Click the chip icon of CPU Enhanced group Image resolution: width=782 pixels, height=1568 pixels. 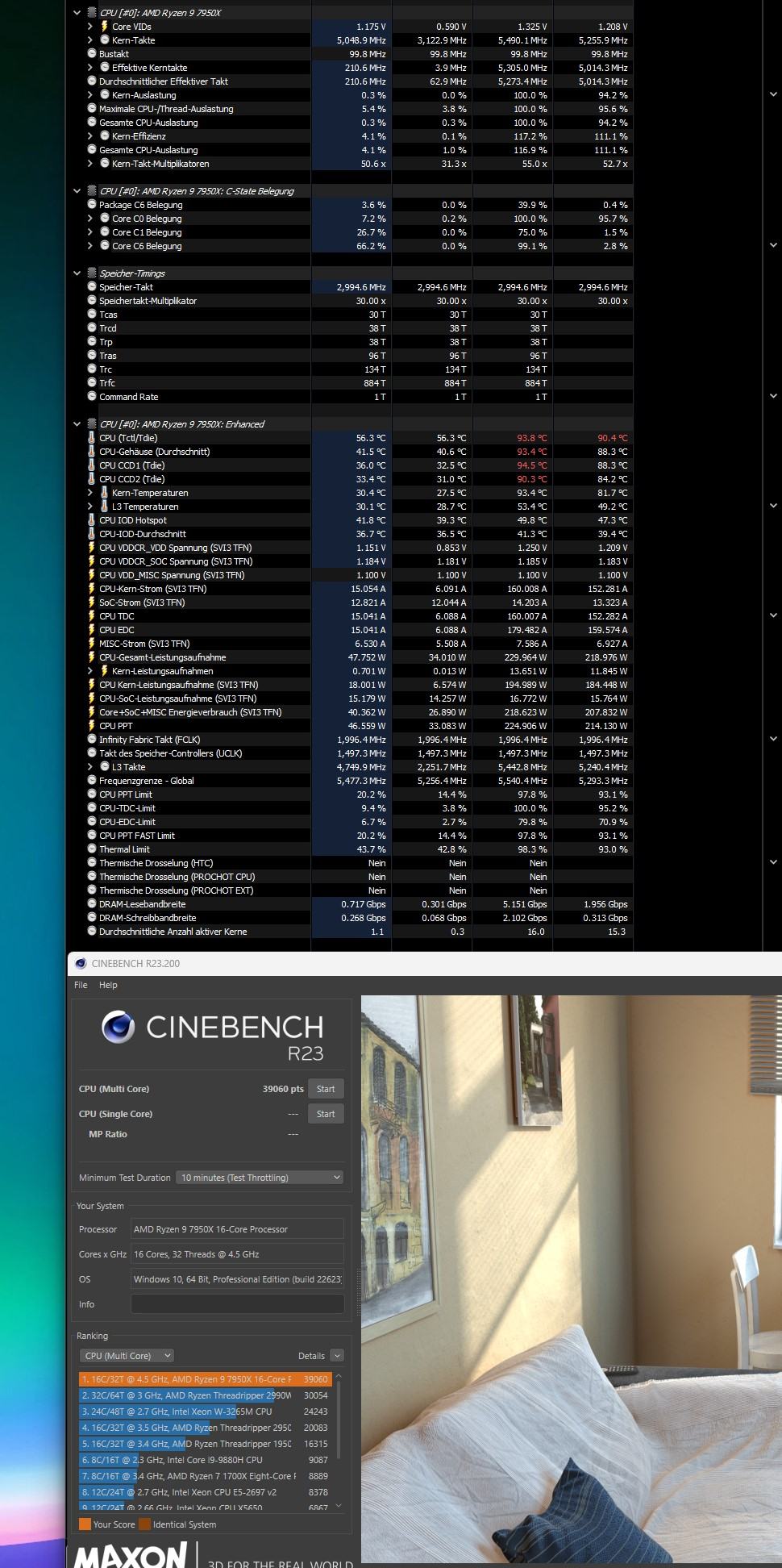pos(91,423)
